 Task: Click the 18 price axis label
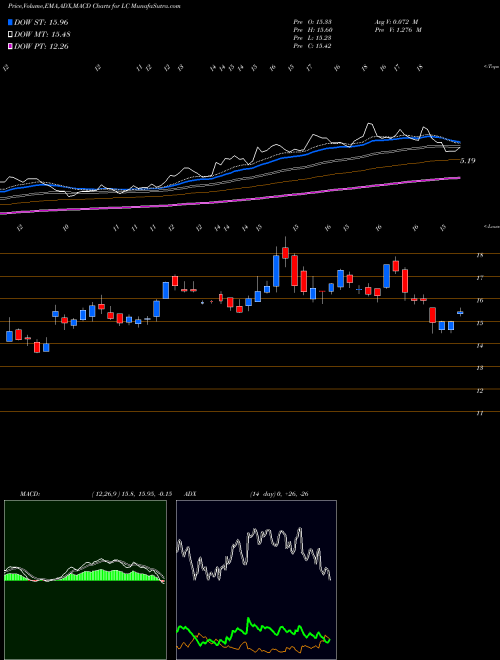coord(479,255)
